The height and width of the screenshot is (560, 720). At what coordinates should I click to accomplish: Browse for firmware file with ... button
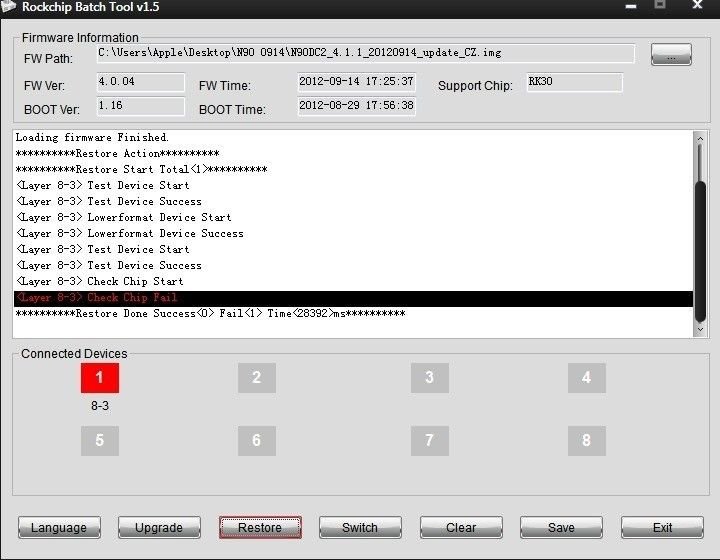(671, 55)
